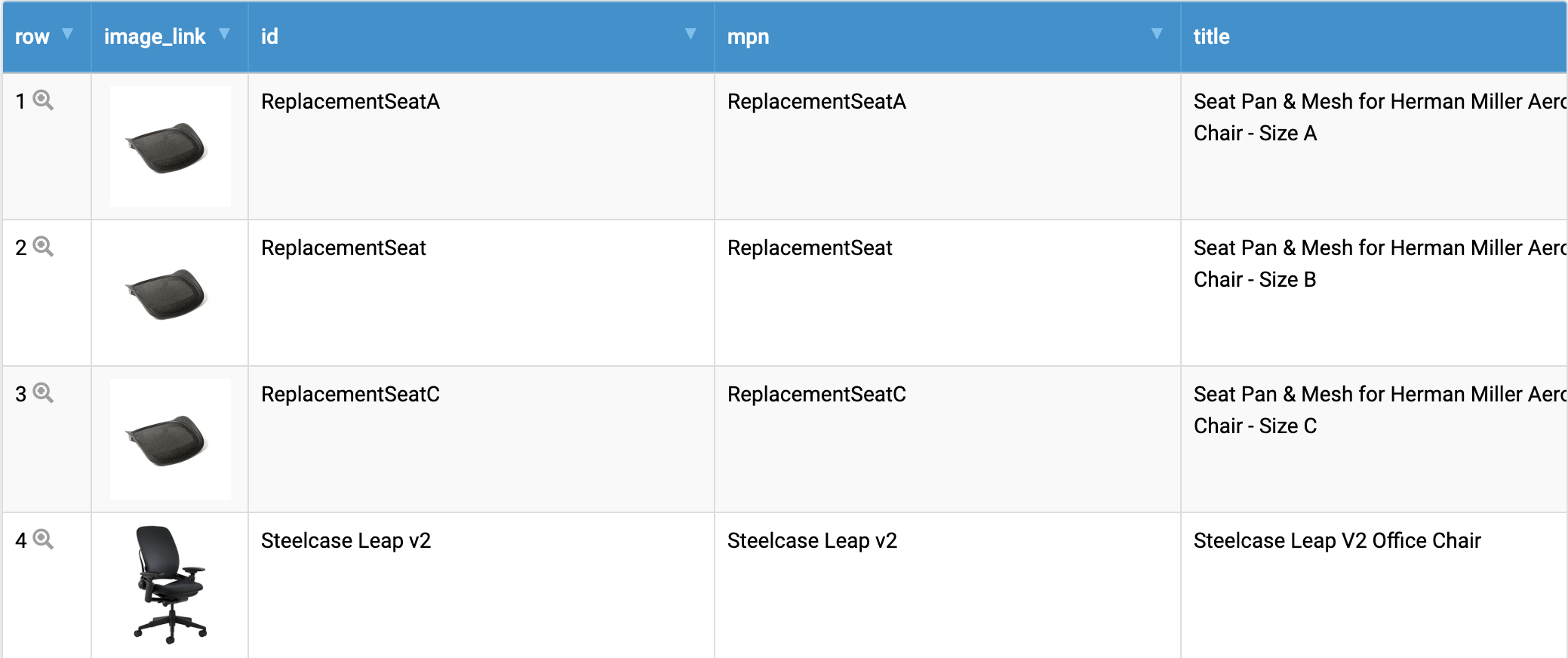The width and height of the screenshot is (1568, 658).
Task: Expand the image_link column dropdown arrow
Action: [224, 34]
